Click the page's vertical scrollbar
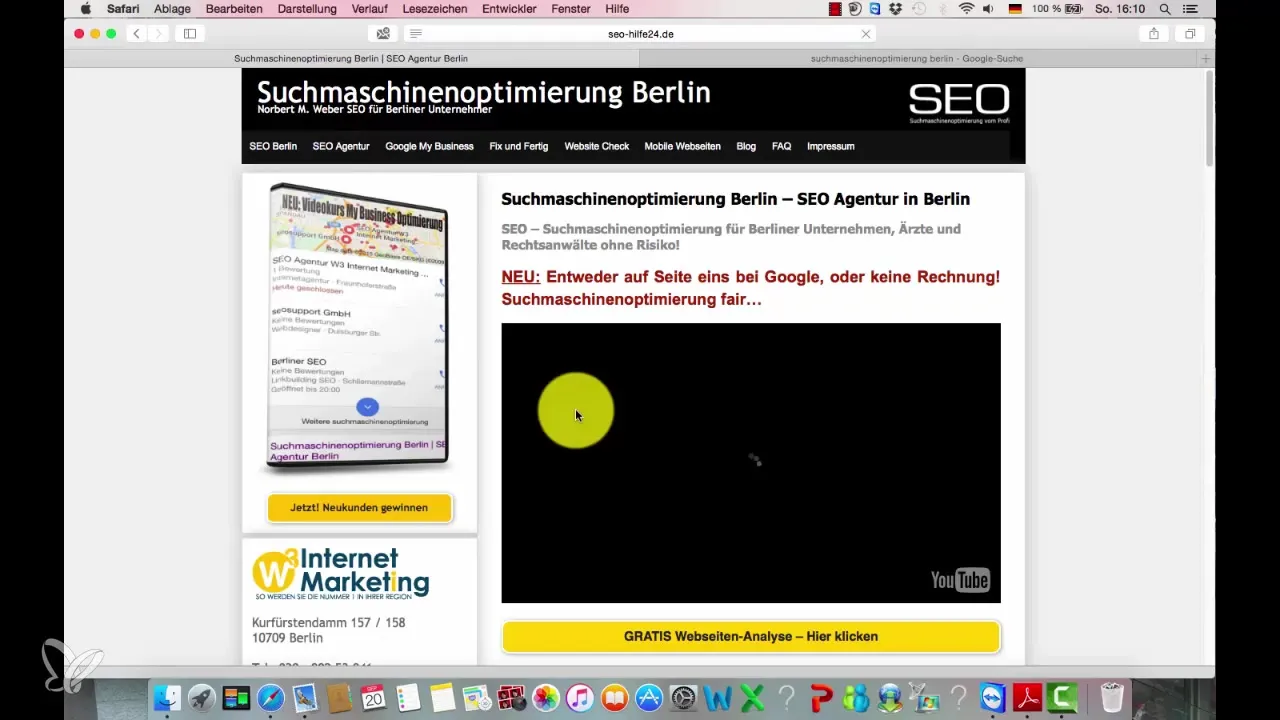 coord(1209,120)
